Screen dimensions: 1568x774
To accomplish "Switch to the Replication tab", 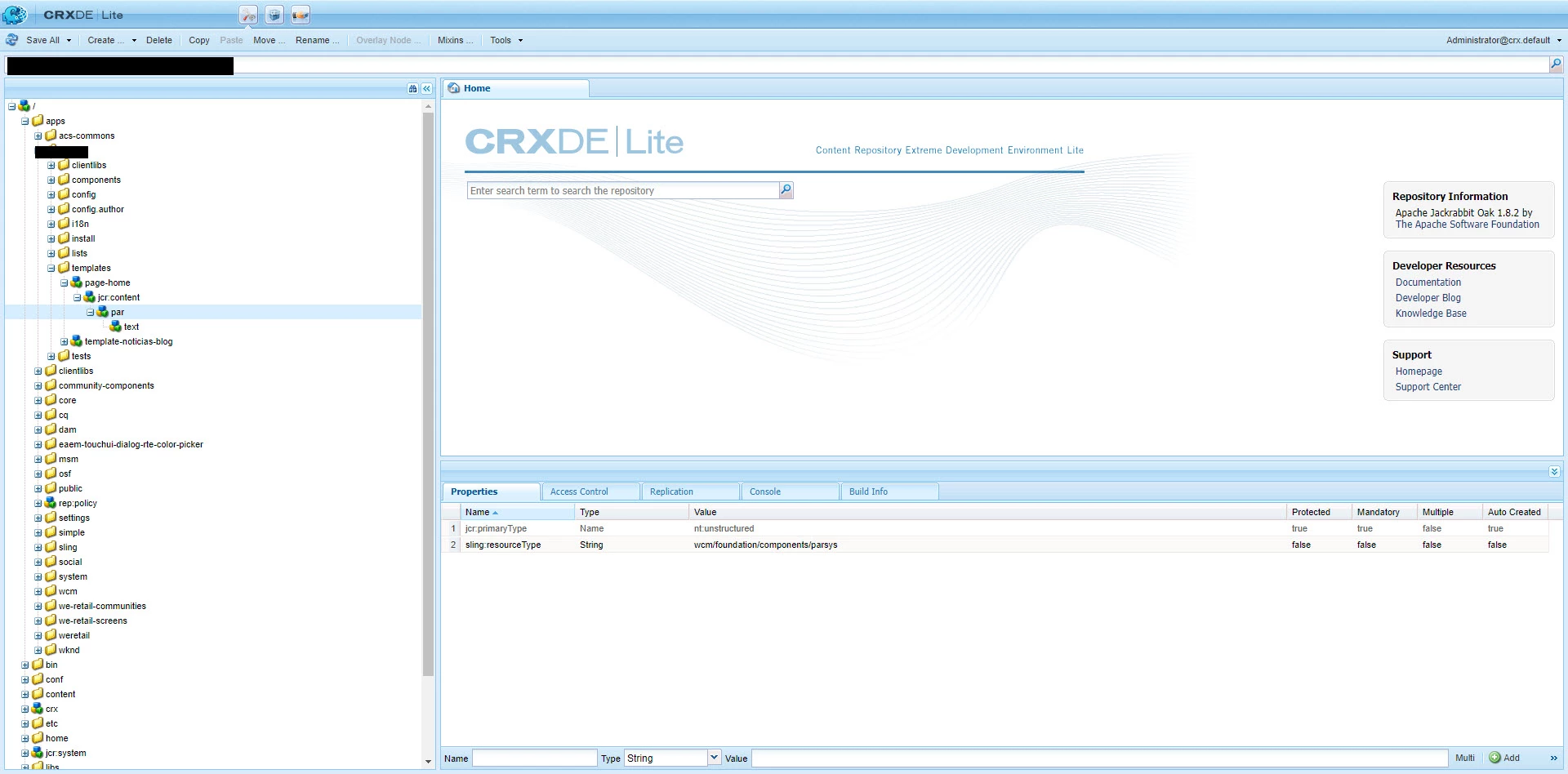I will coord(689,492).
